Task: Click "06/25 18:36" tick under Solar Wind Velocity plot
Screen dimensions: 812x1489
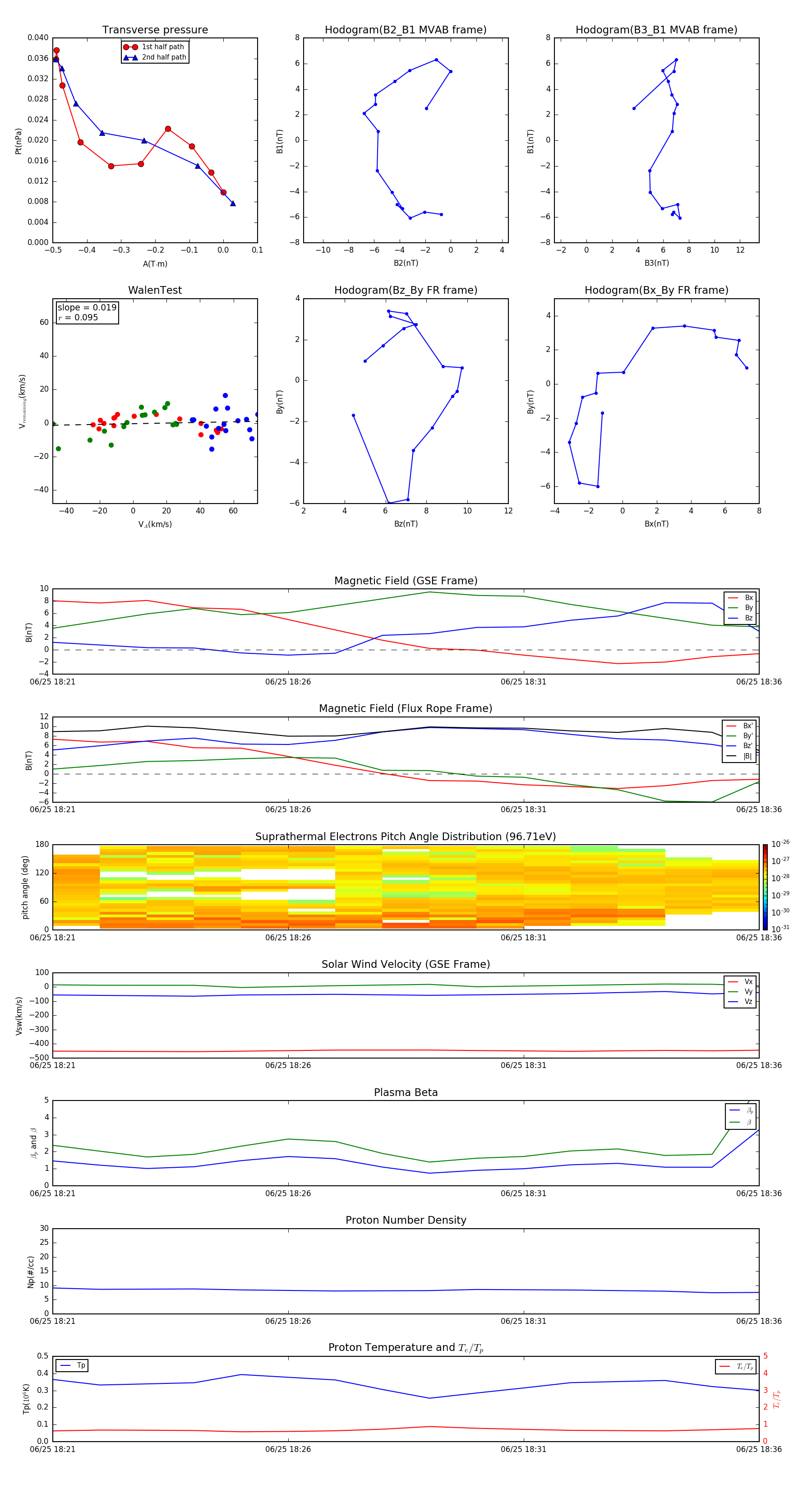Action: click(x=759, y=1065)
